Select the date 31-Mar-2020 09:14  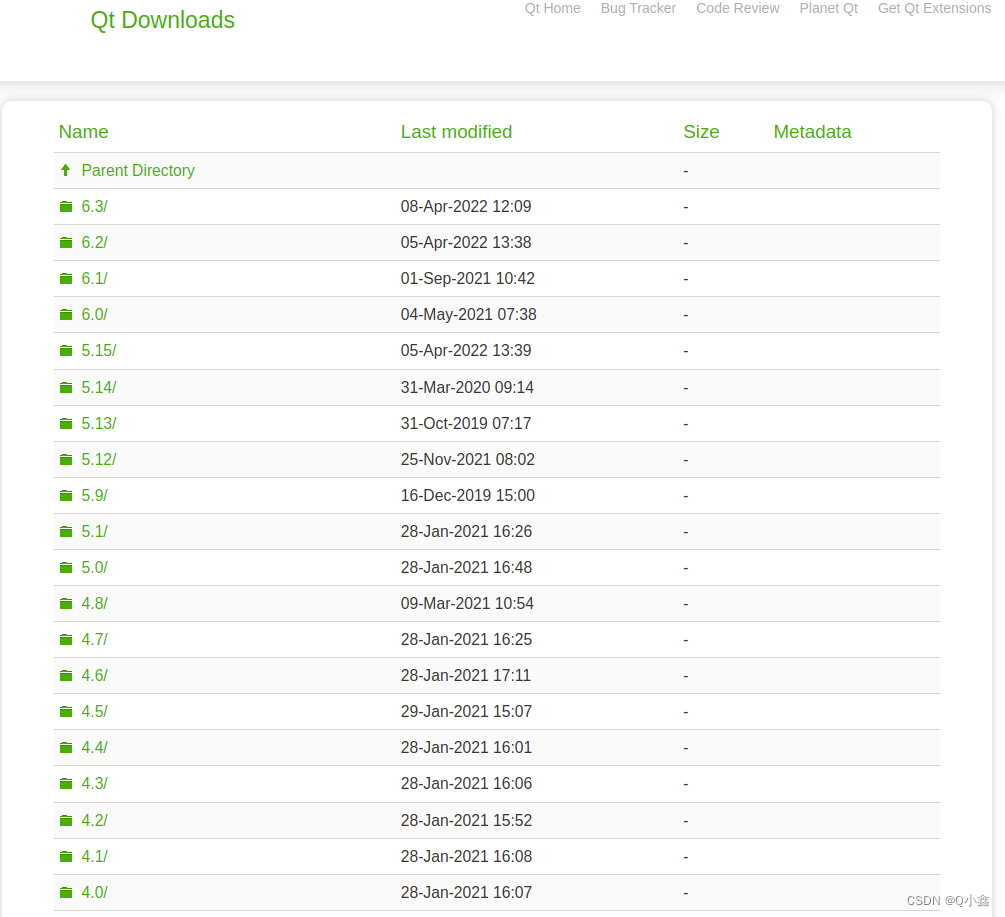click(x=467, y=388)
